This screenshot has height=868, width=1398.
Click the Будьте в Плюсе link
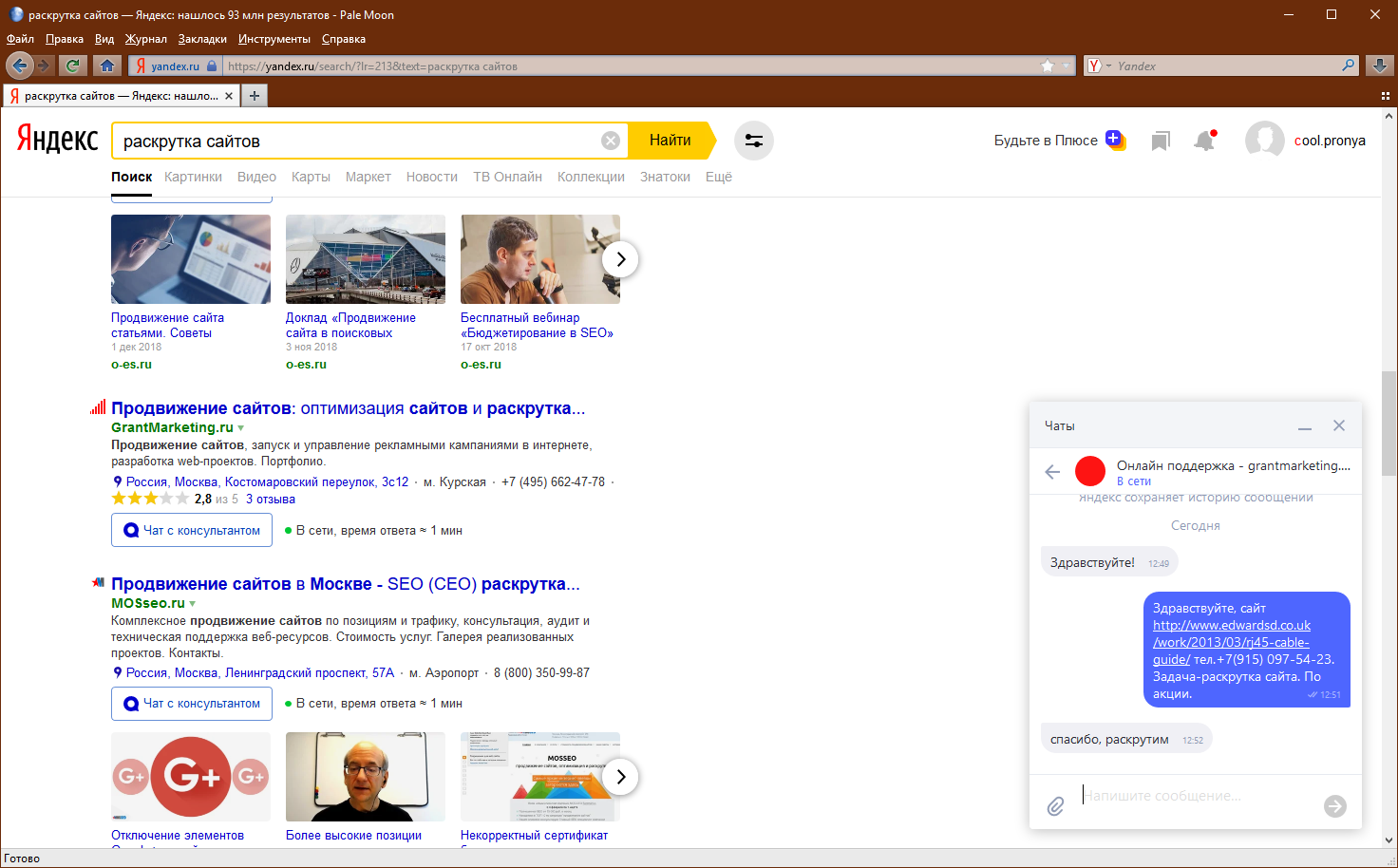(1046, 141)
